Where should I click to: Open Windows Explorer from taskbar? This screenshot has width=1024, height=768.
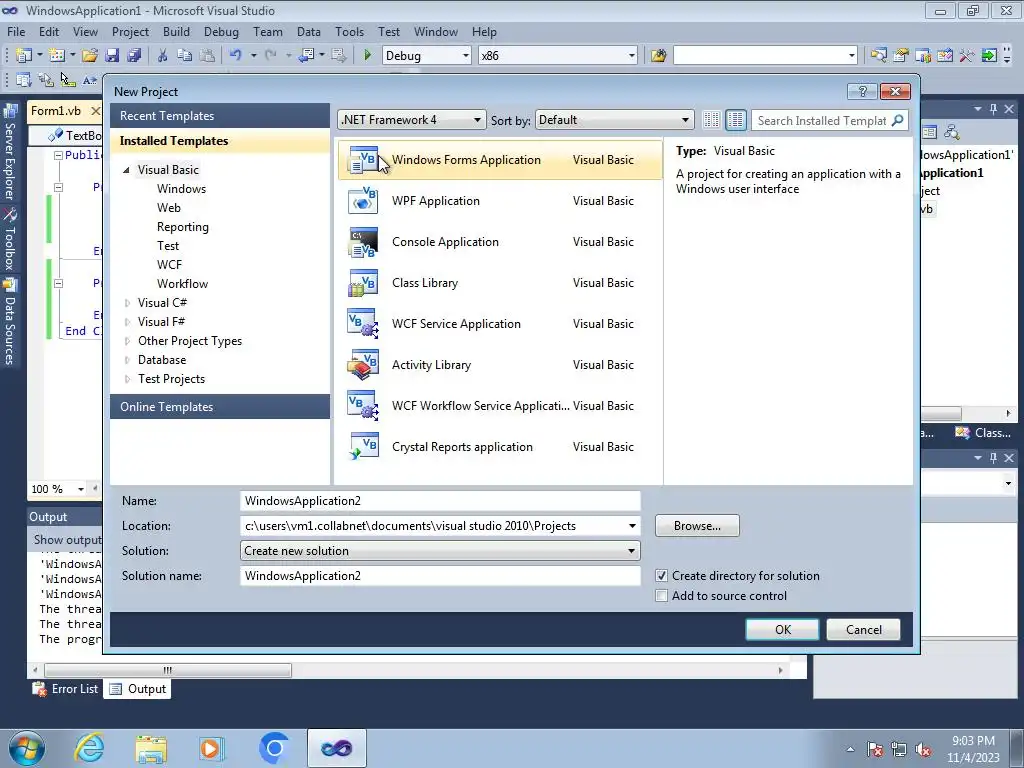151,748
